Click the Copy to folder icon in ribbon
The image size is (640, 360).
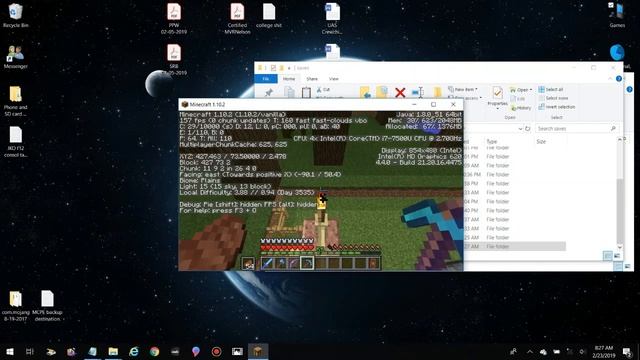coord(382,92)
